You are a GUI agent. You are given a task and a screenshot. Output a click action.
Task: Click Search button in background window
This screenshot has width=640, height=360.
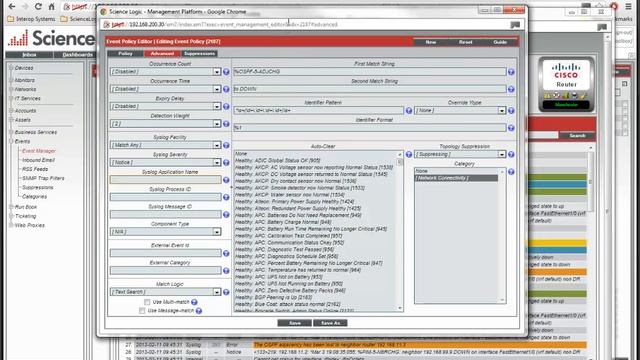(577, 136)
